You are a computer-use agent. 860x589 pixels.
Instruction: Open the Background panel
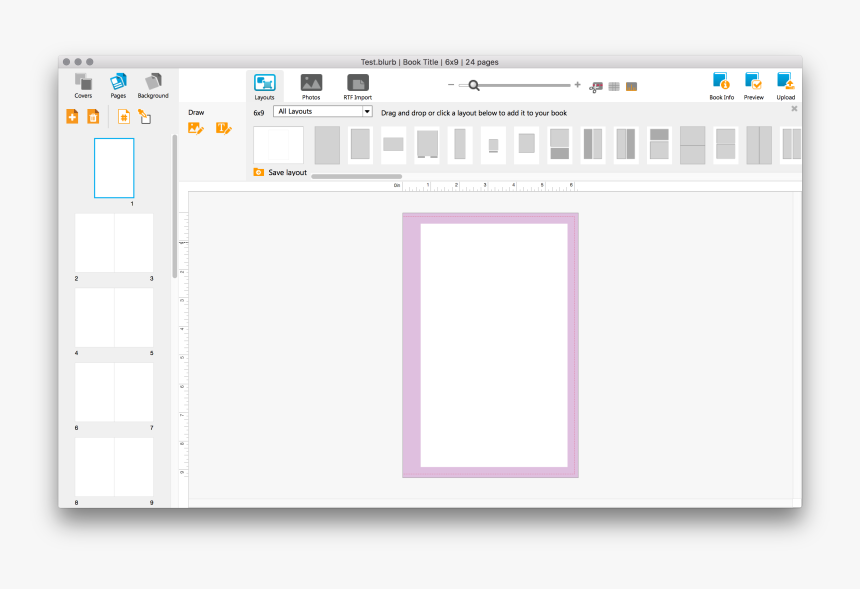click(x=153, y=84)
